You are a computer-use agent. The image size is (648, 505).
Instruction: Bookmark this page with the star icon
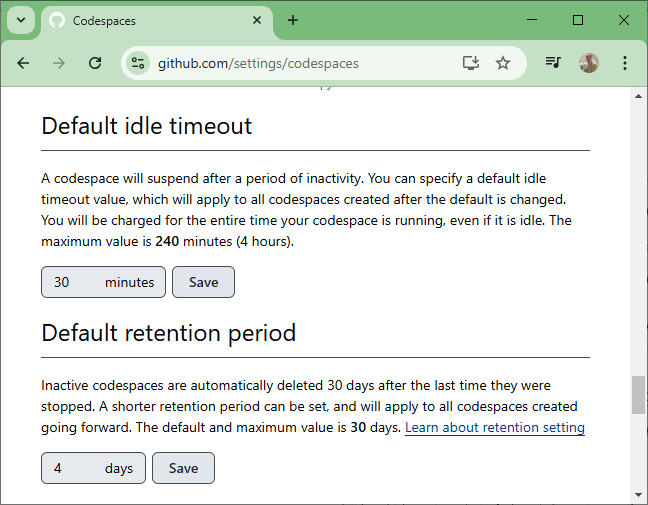click(503, 63)
